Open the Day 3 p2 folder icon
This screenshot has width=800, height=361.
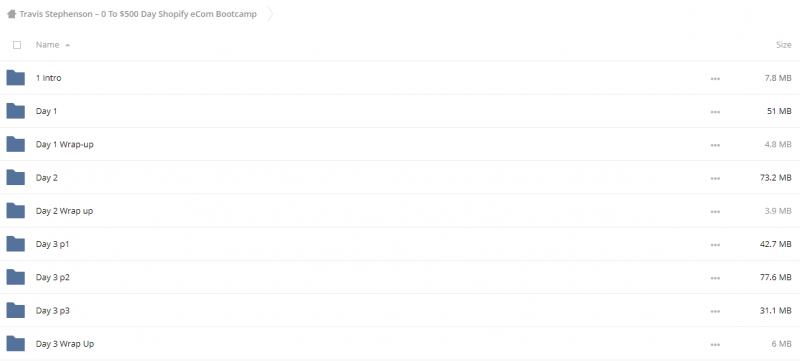[16, 277]
